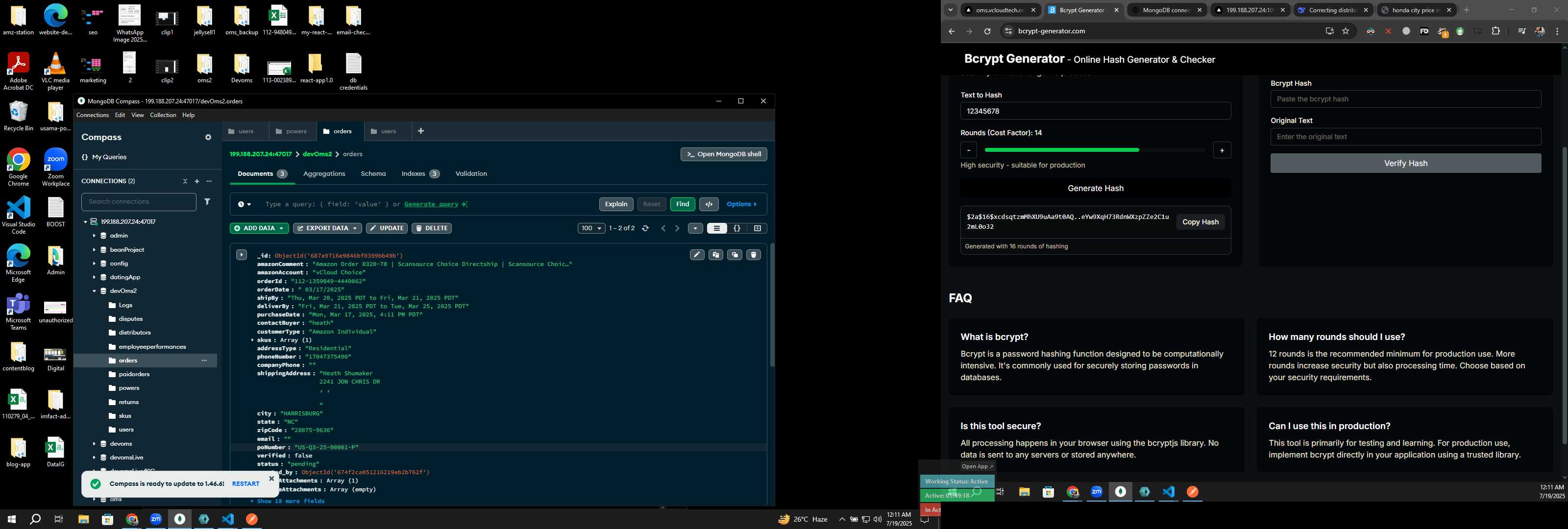Filter connections funnel icon
Viewport: 1568px width, 529px height.
click(208, 201)
